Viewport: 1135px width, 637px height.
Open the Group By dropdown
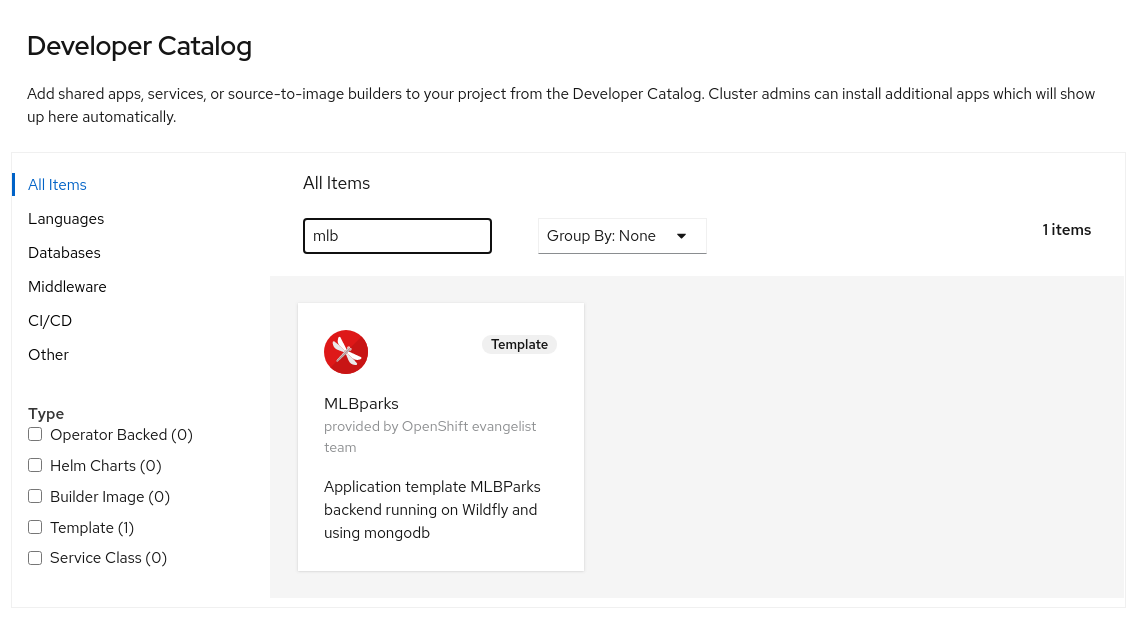click(622, 236)
